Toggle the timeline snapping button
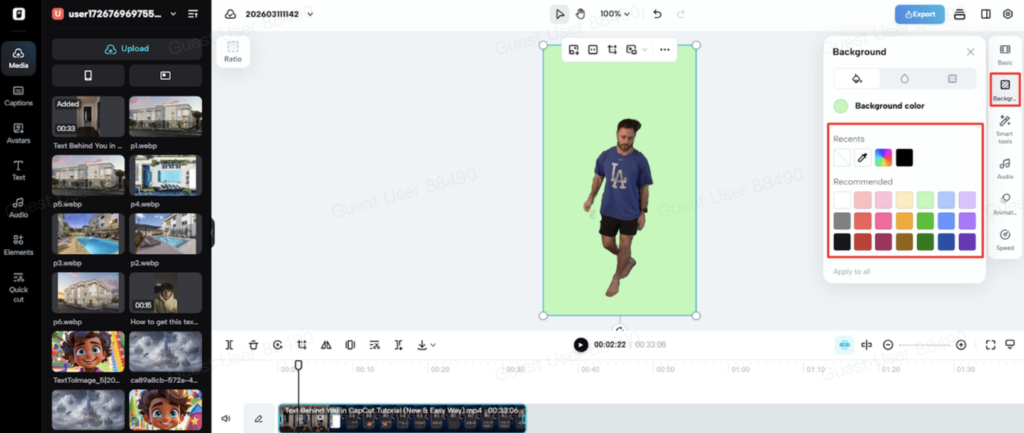Image resolution: width=1024 pixels, height=433 pixels. tap(844, 345)
